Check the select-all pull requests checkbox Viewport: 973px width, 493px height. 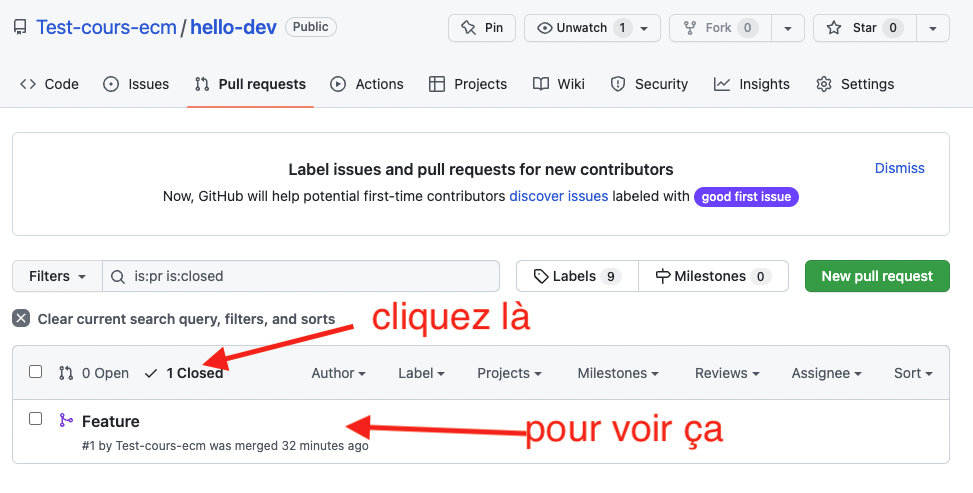[x=36, y=372]
